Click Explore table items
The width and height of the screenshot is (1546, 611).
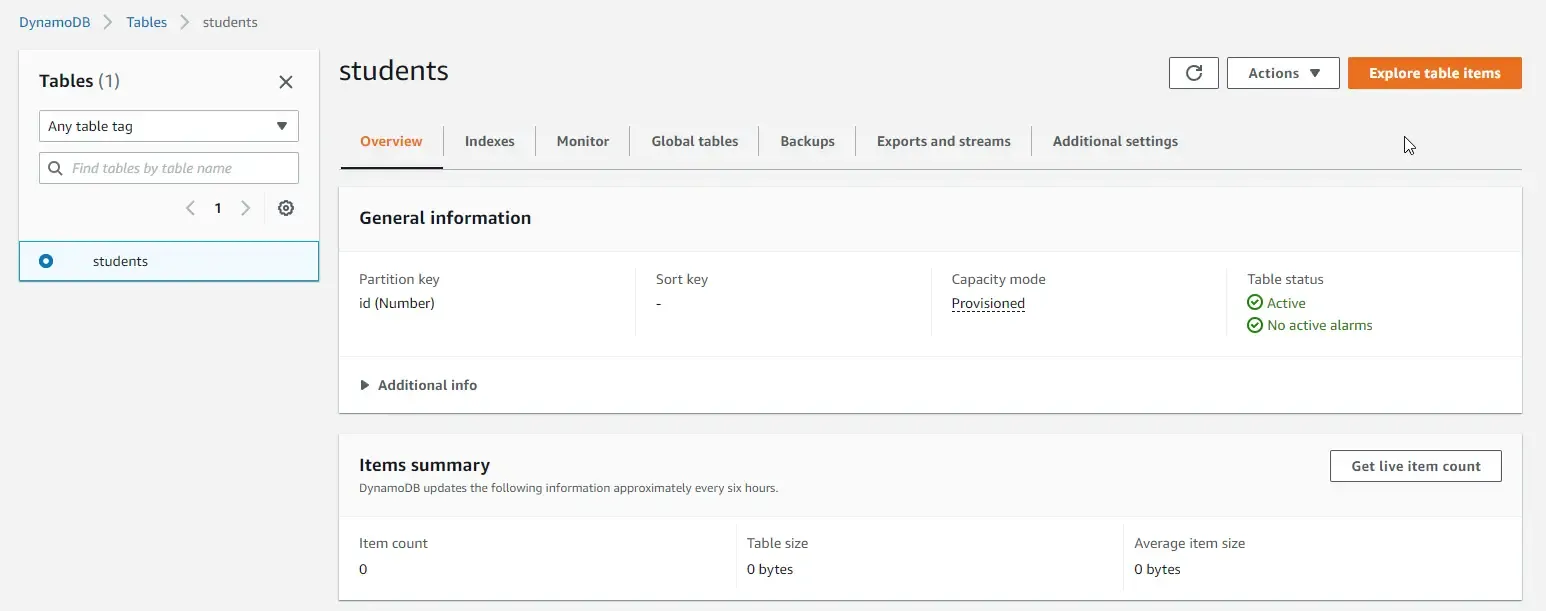pos(1435,72)
